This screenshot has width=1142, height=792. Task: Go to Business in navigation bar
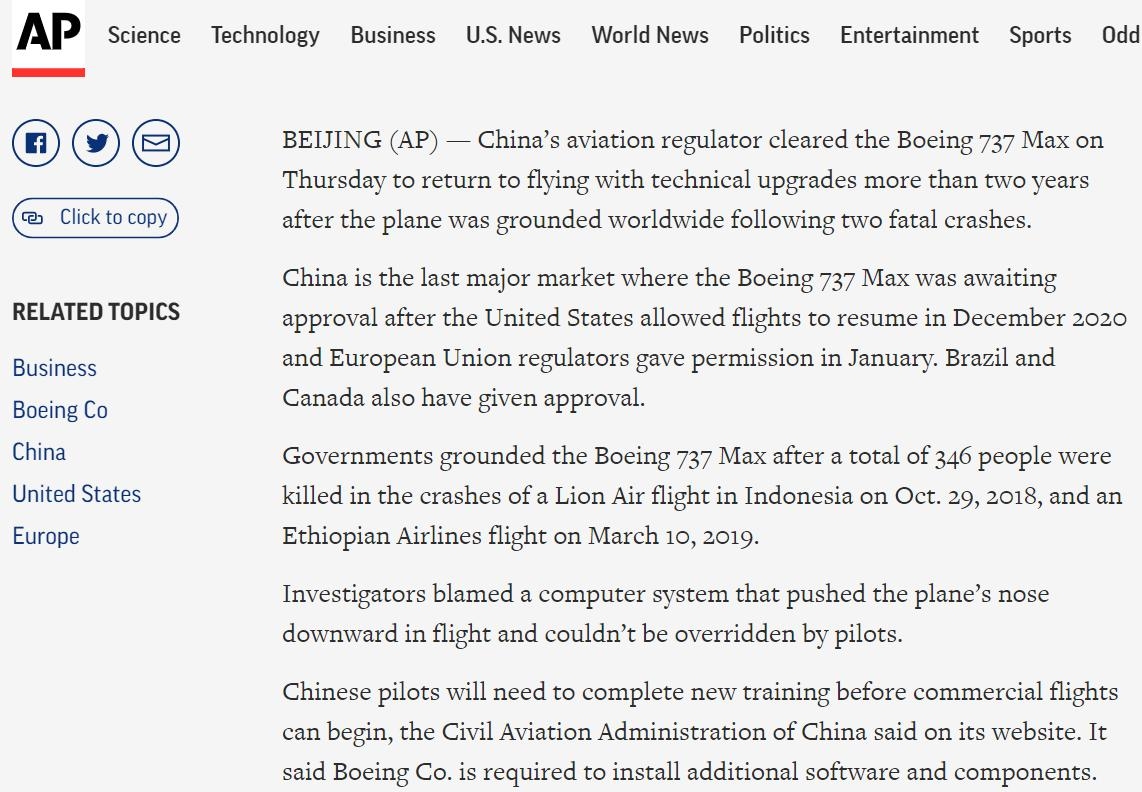[x=393, y=35]
